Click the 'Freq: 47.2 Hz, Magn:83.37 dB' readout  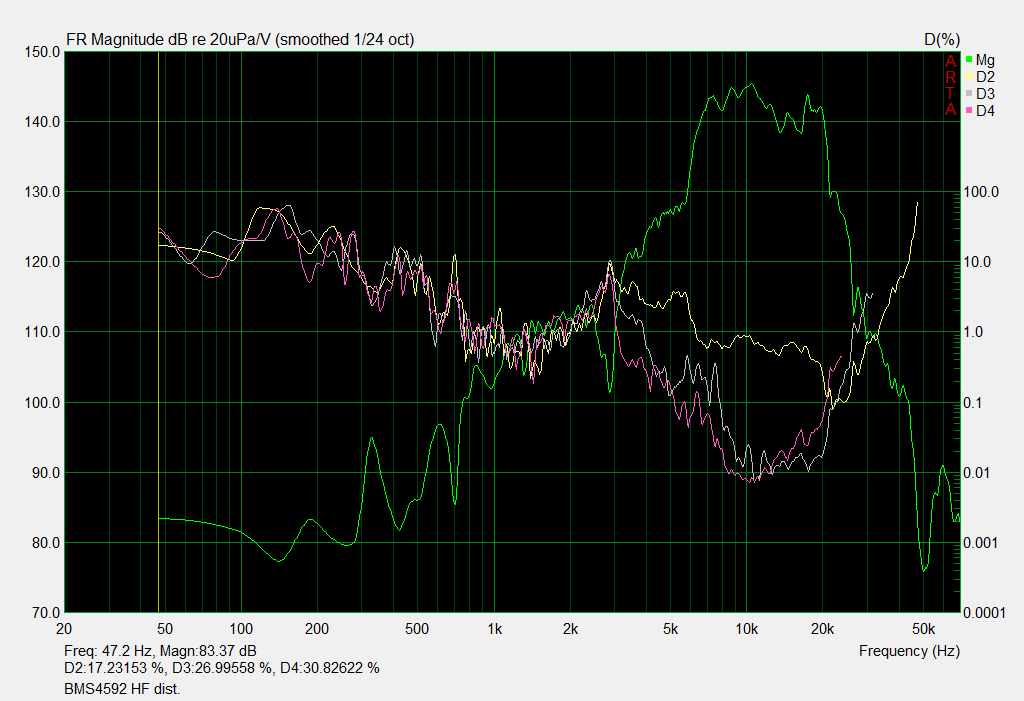[160, 651]
